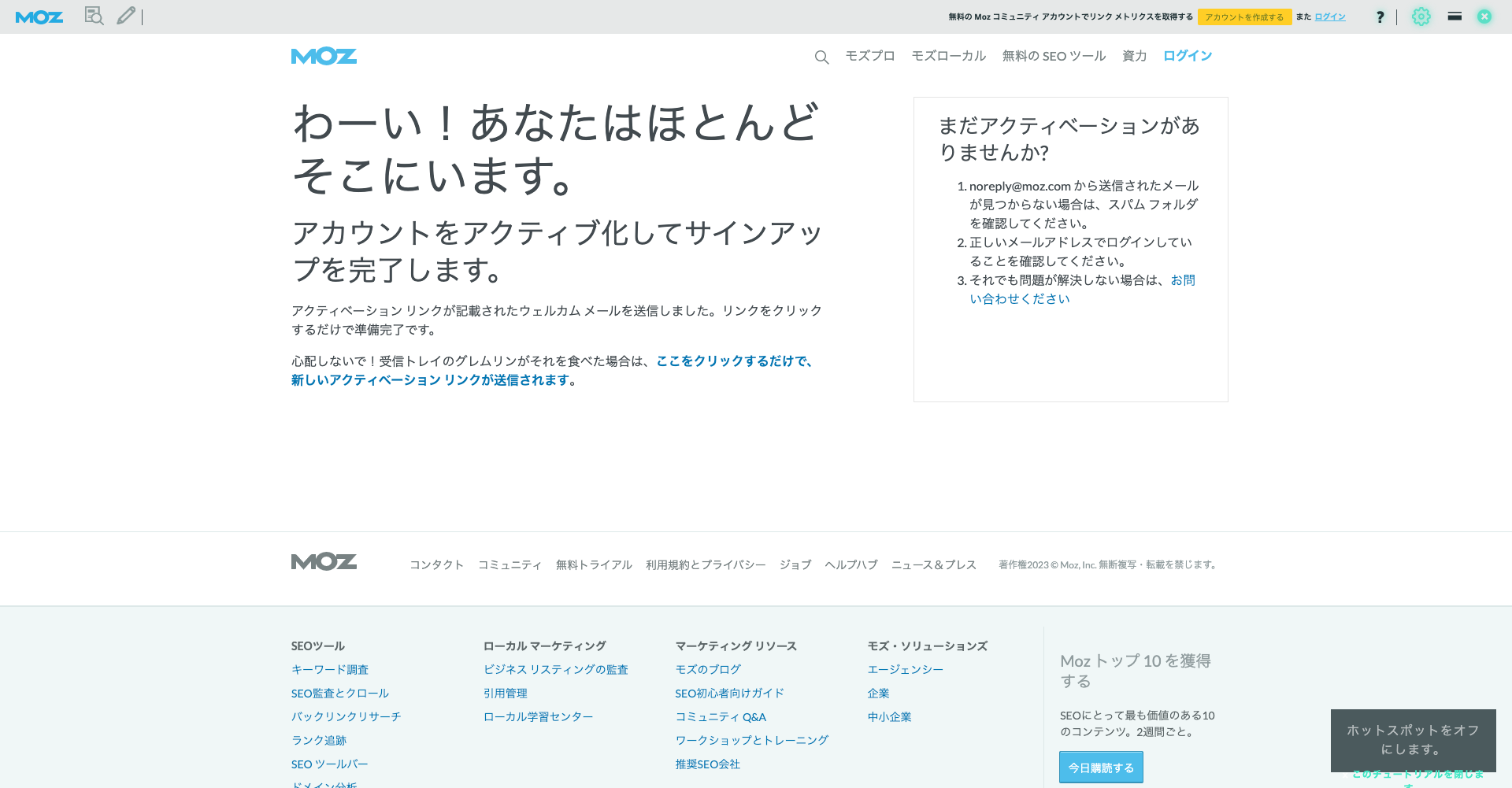The image size is (1512, 788).
Task: Click the MozBar logo in top toolbar
Action: (x=39, y=17)
